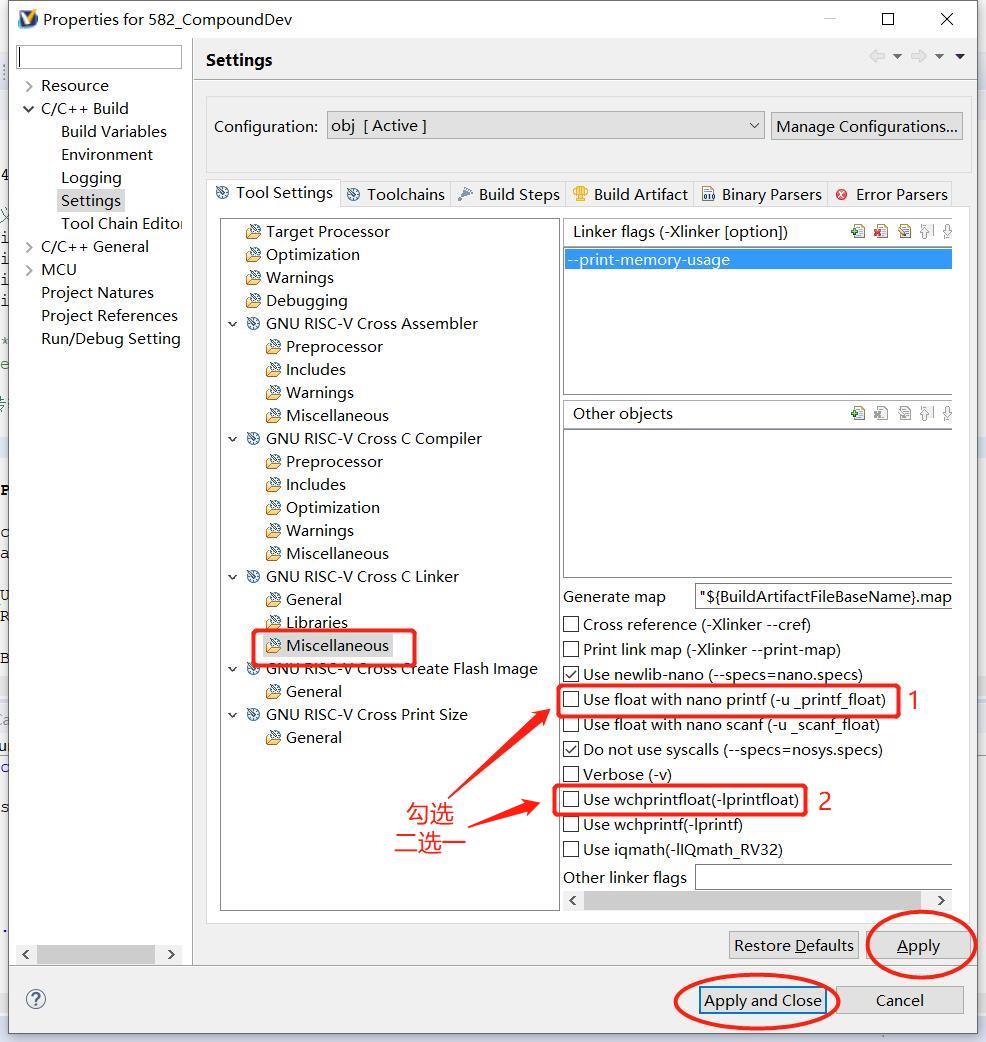Screen dimensions: 986x1042
Task: Select the Target Processor settings item
Action: point(327,231)
